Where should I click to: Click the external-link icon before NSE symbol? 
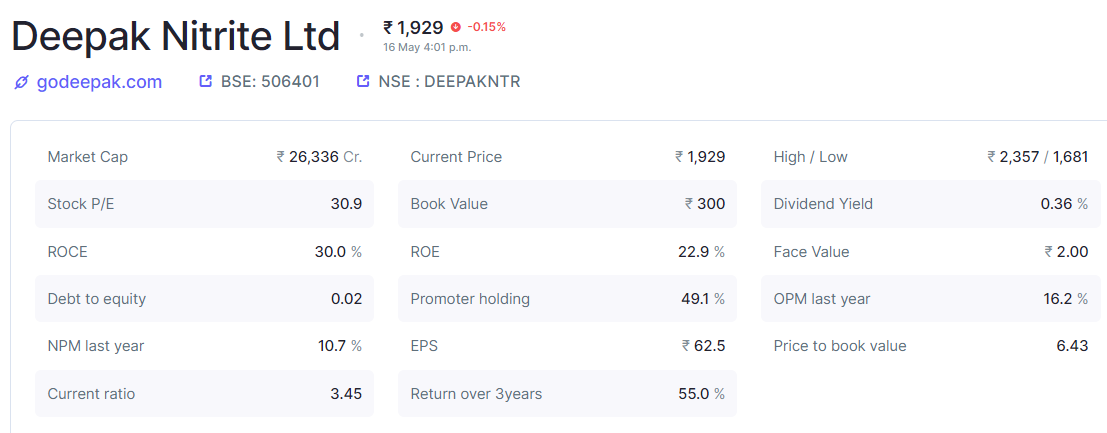tap(363, 81)
